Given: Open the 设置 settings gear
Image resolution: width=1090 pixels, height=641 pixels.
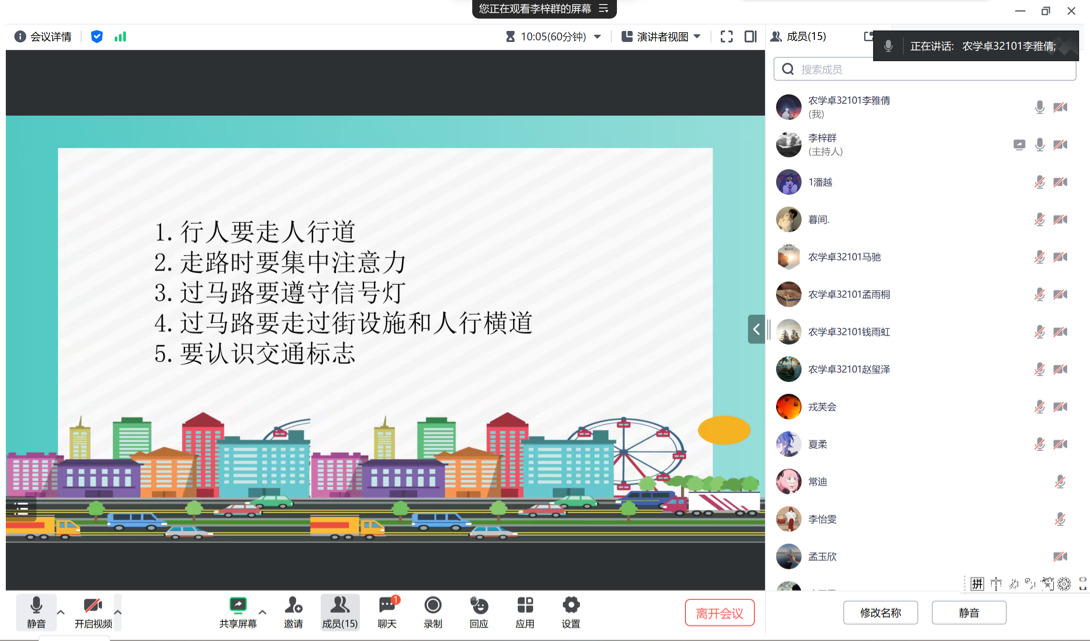Looking at the screenshot, I should pos(571,612).
